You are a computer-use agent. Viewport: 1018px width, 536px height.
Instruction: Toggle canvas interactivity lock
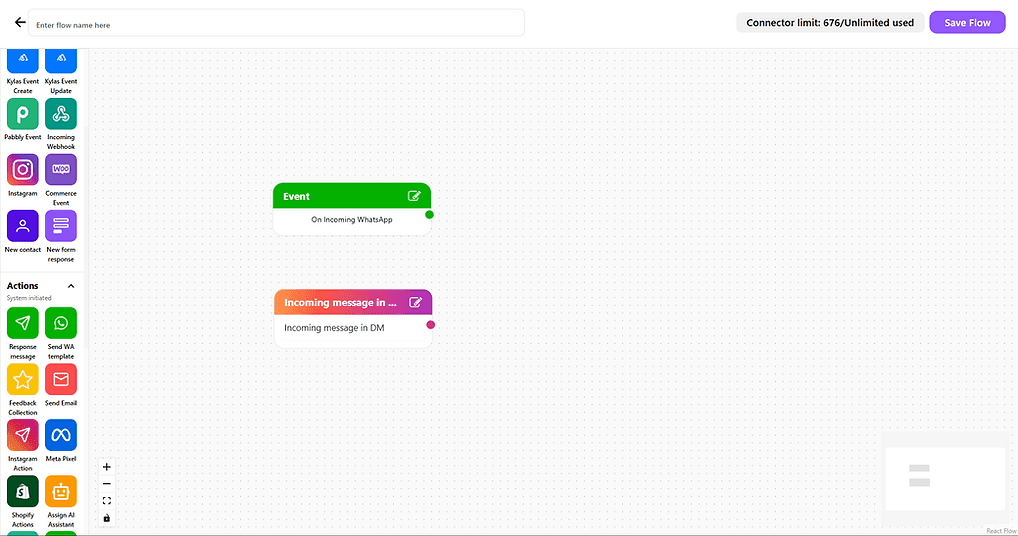click(x=107, y=518)
